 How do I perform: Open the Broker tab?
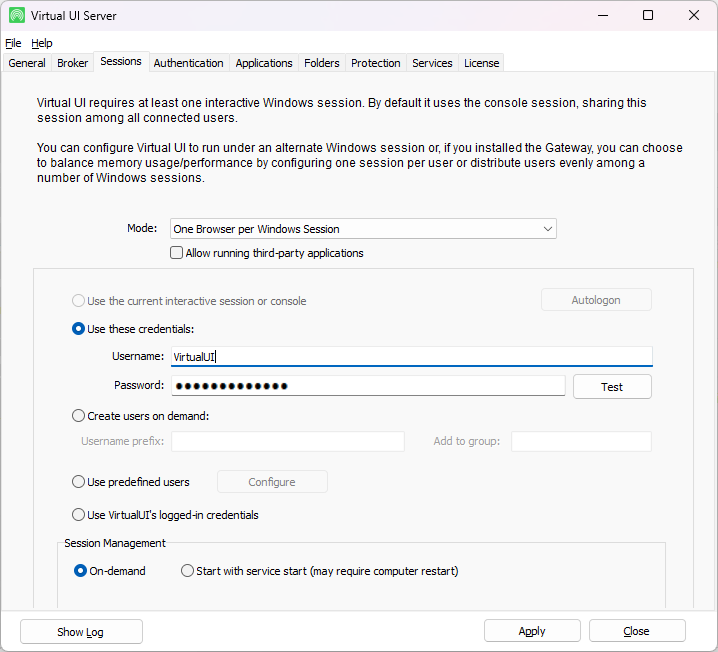tap(73, 63)
